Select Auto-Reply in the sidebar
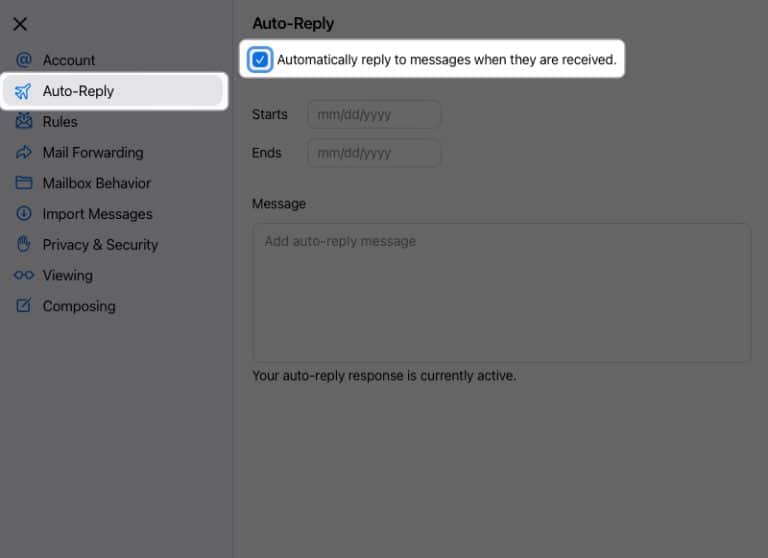Screen dimensions: 768x558 113,91
